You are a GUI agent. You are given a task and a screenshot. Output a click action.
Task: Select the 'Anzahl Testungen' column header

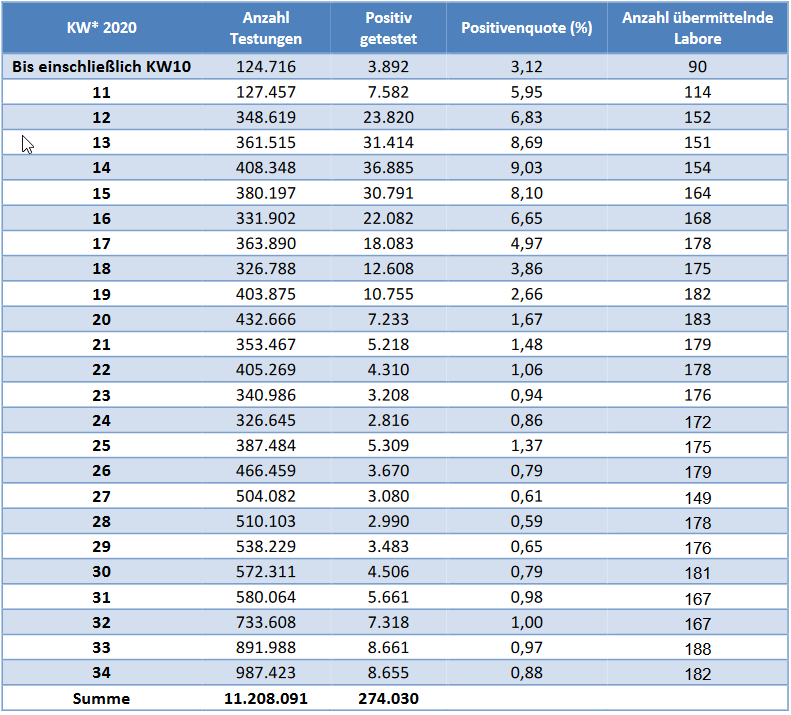point(265,28)
